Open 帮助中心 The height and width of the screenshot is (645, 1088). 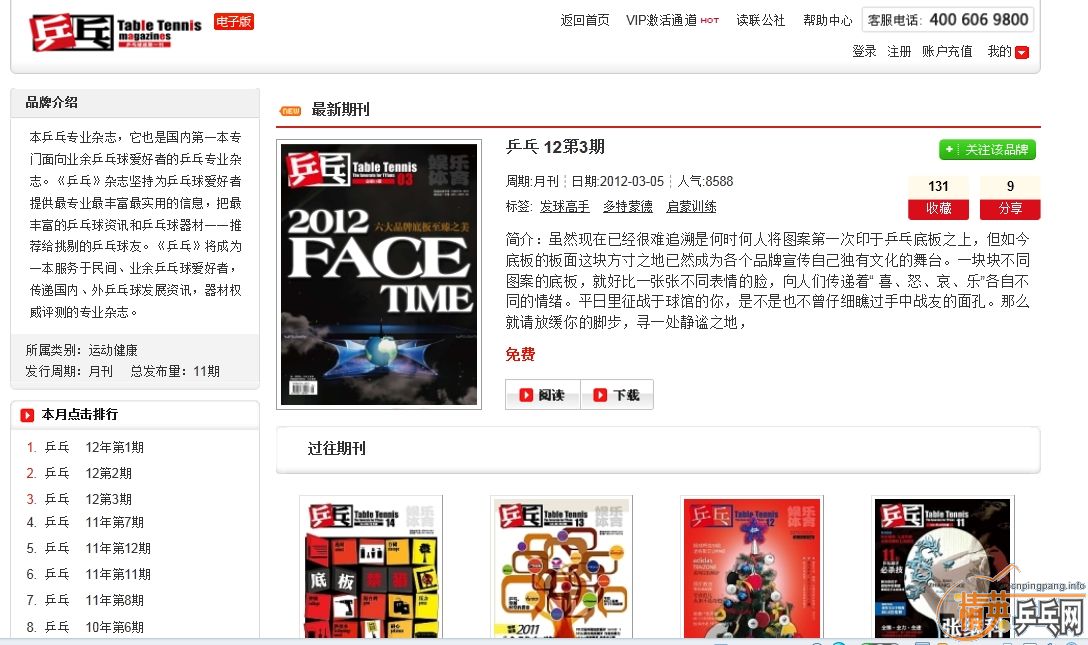(827, 20)
